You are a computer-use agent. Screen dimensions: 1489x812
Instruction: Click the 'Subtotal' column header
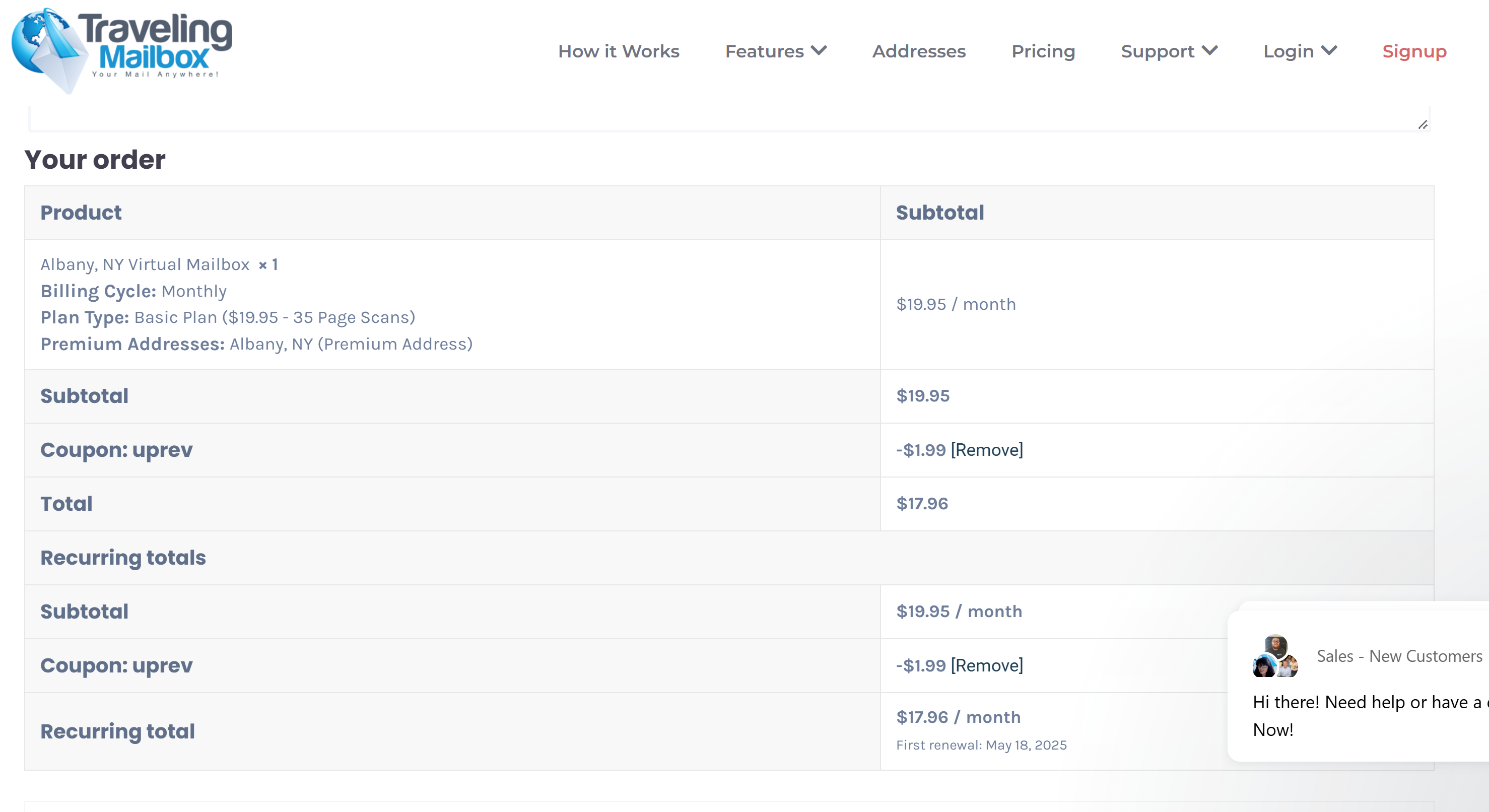click(940, 213)
